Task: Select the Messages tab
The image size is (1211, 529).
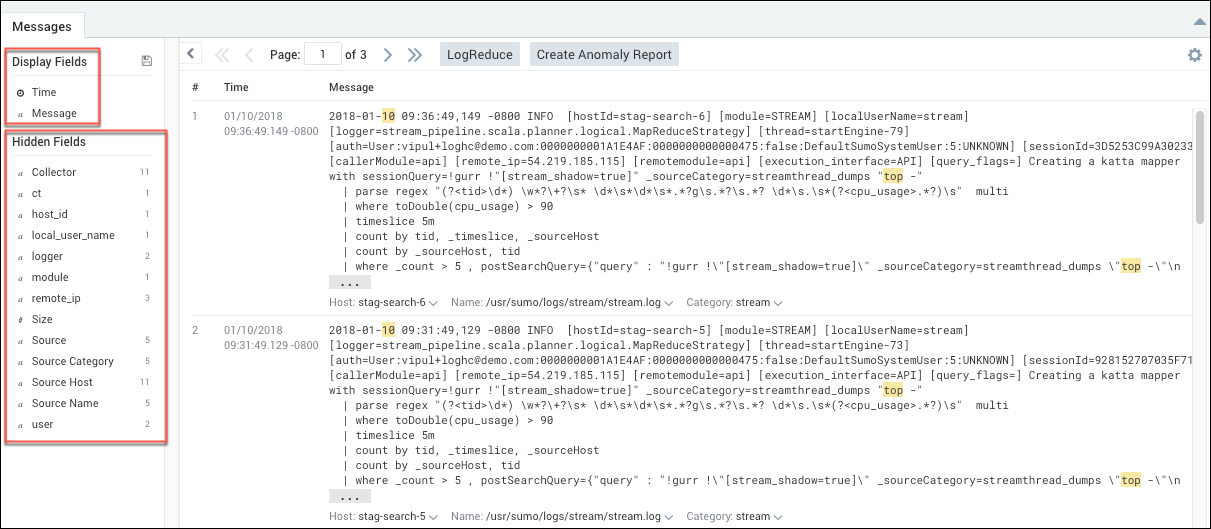Action: click(x=42, y=25)
